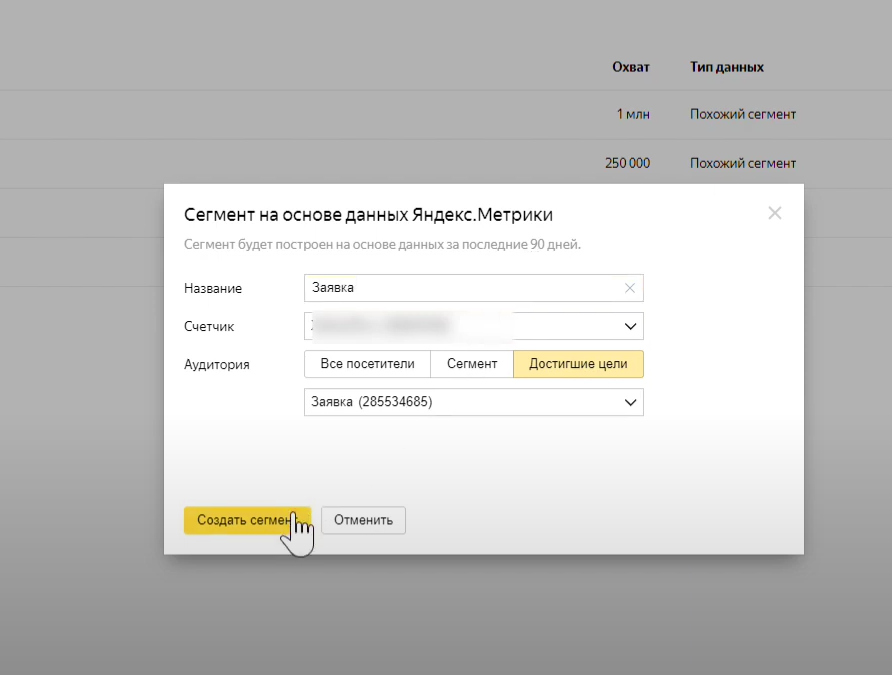Viewport: 892px width, 675px height.
Task: Click the Охват column header
Action: (x=630, y=67)
